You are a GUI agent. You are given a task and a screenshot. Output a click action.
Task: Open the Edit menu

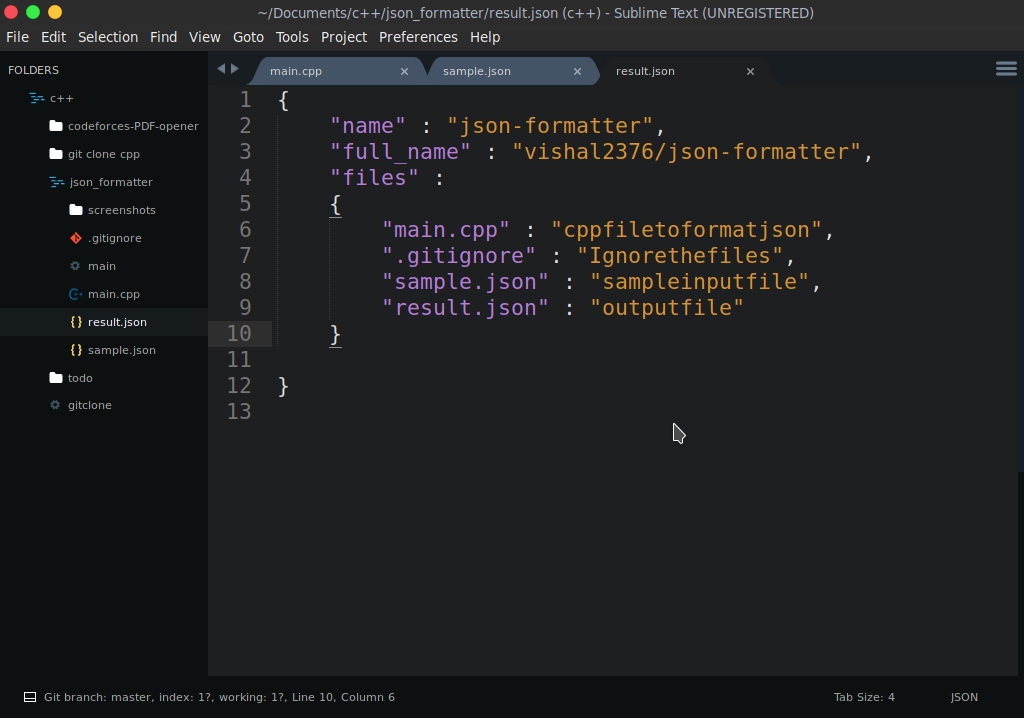(54, 37)
